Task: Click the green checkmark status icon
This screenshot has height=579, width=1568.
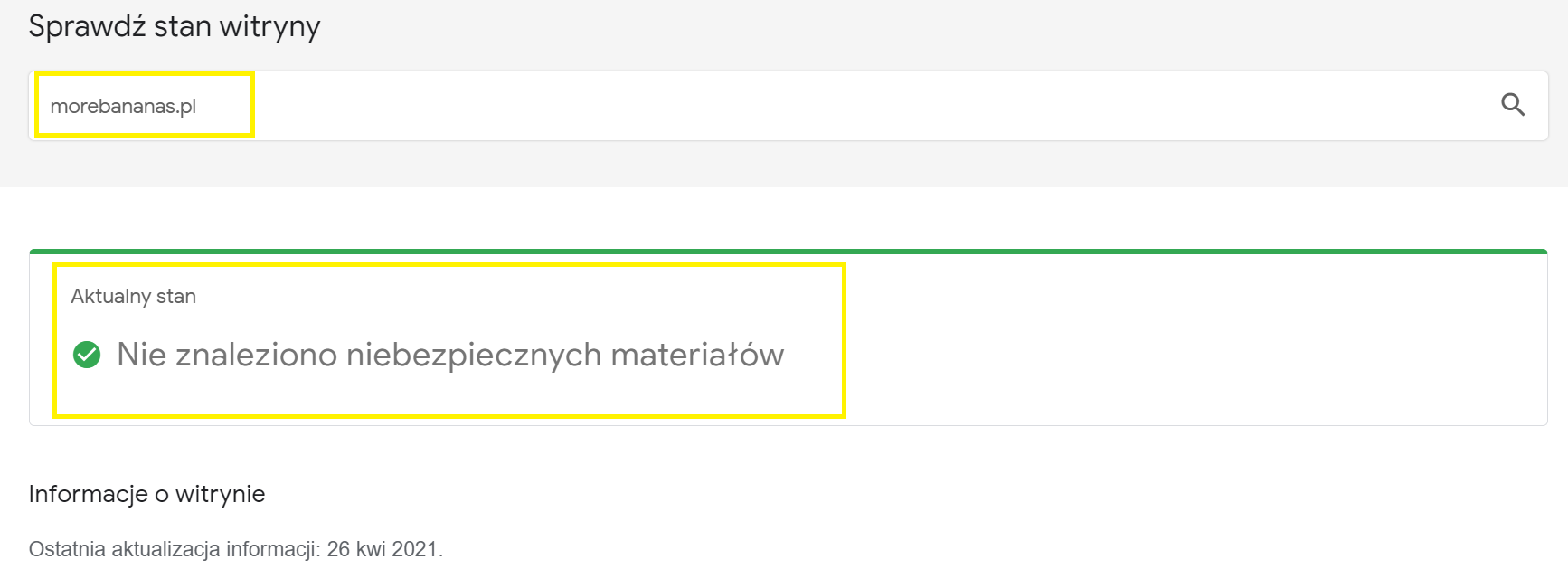Action: (87, 355)
